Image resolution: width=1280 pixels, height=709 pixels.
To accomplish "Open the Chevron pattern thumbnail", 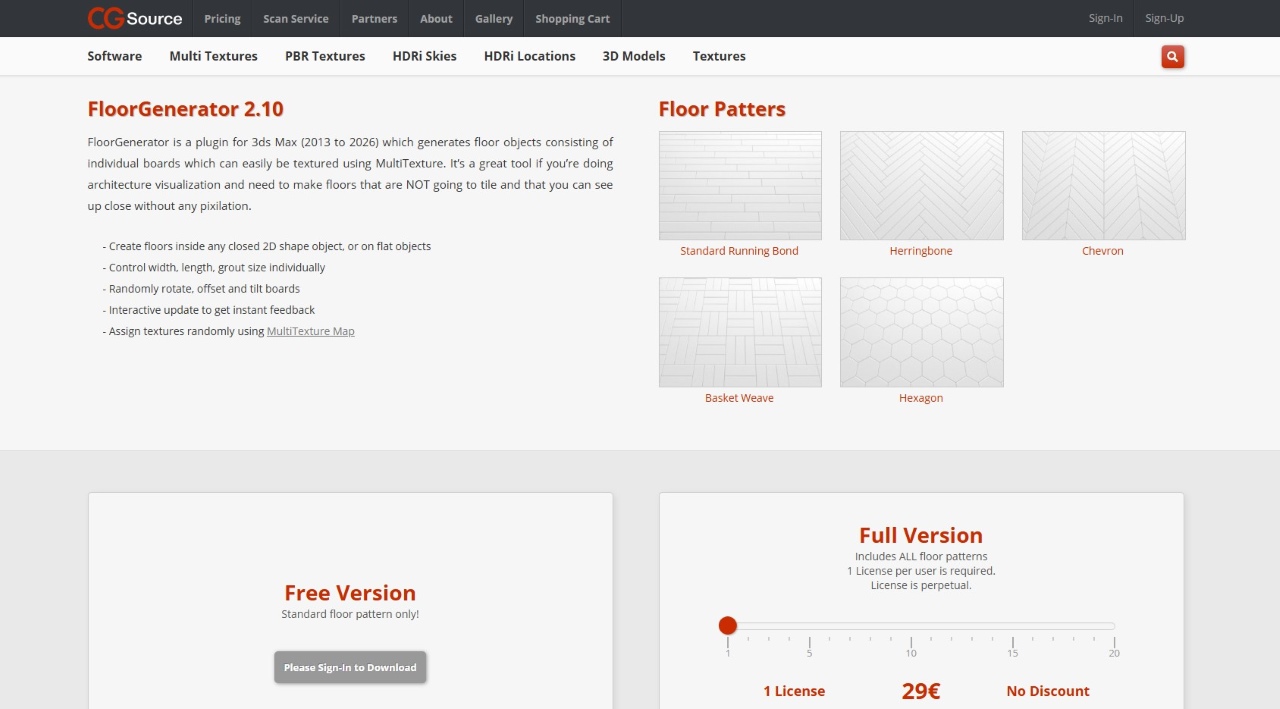I will point(1103,185).
